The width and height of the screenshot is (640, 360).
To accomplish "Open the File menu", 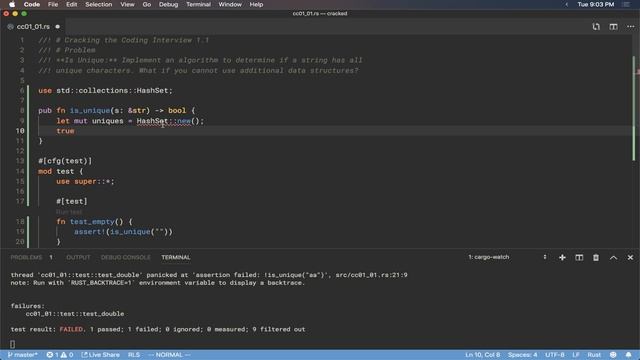I will [53, 4].
